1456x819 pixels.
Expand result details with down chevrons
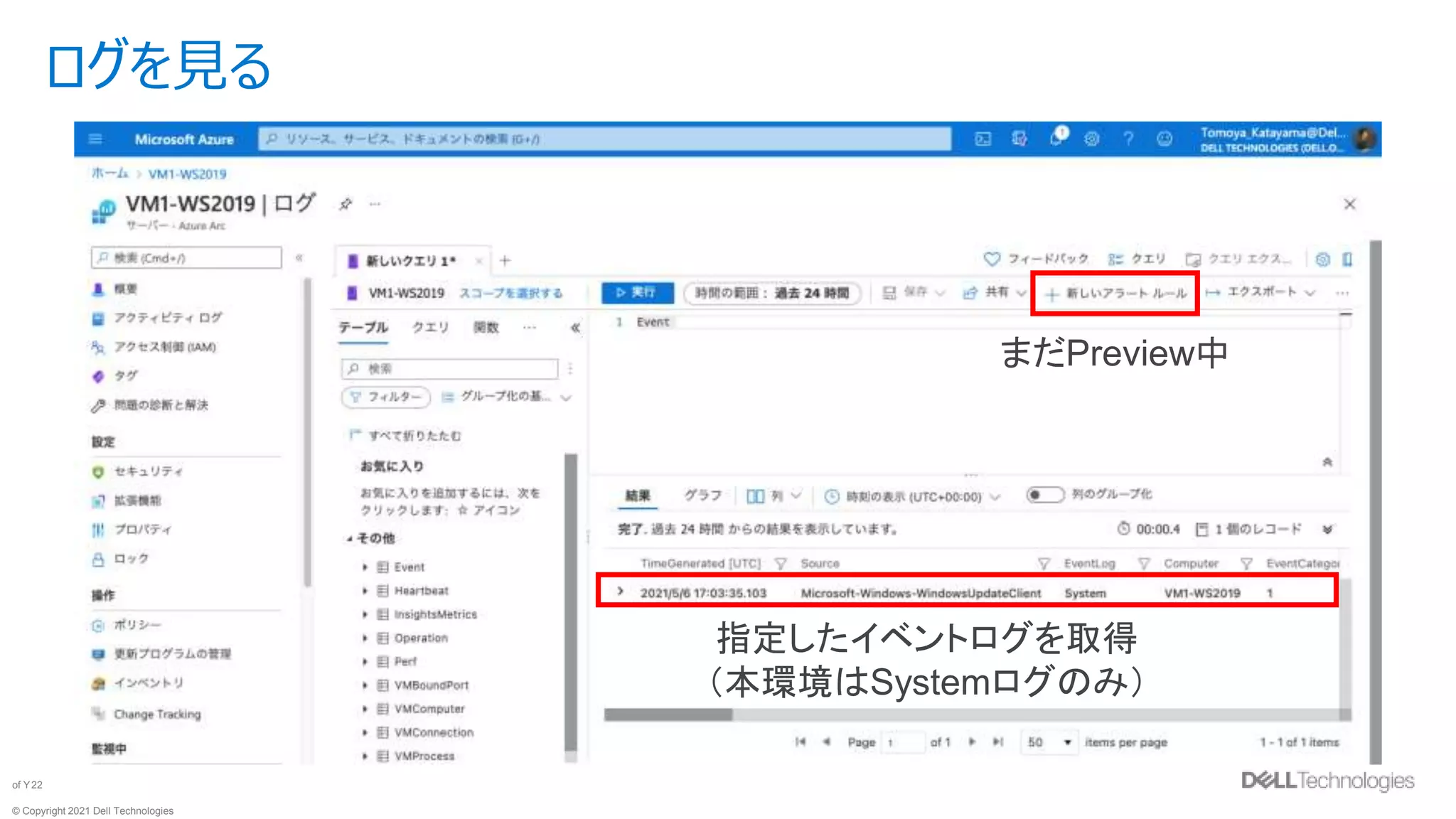(x=1327, y=529)
